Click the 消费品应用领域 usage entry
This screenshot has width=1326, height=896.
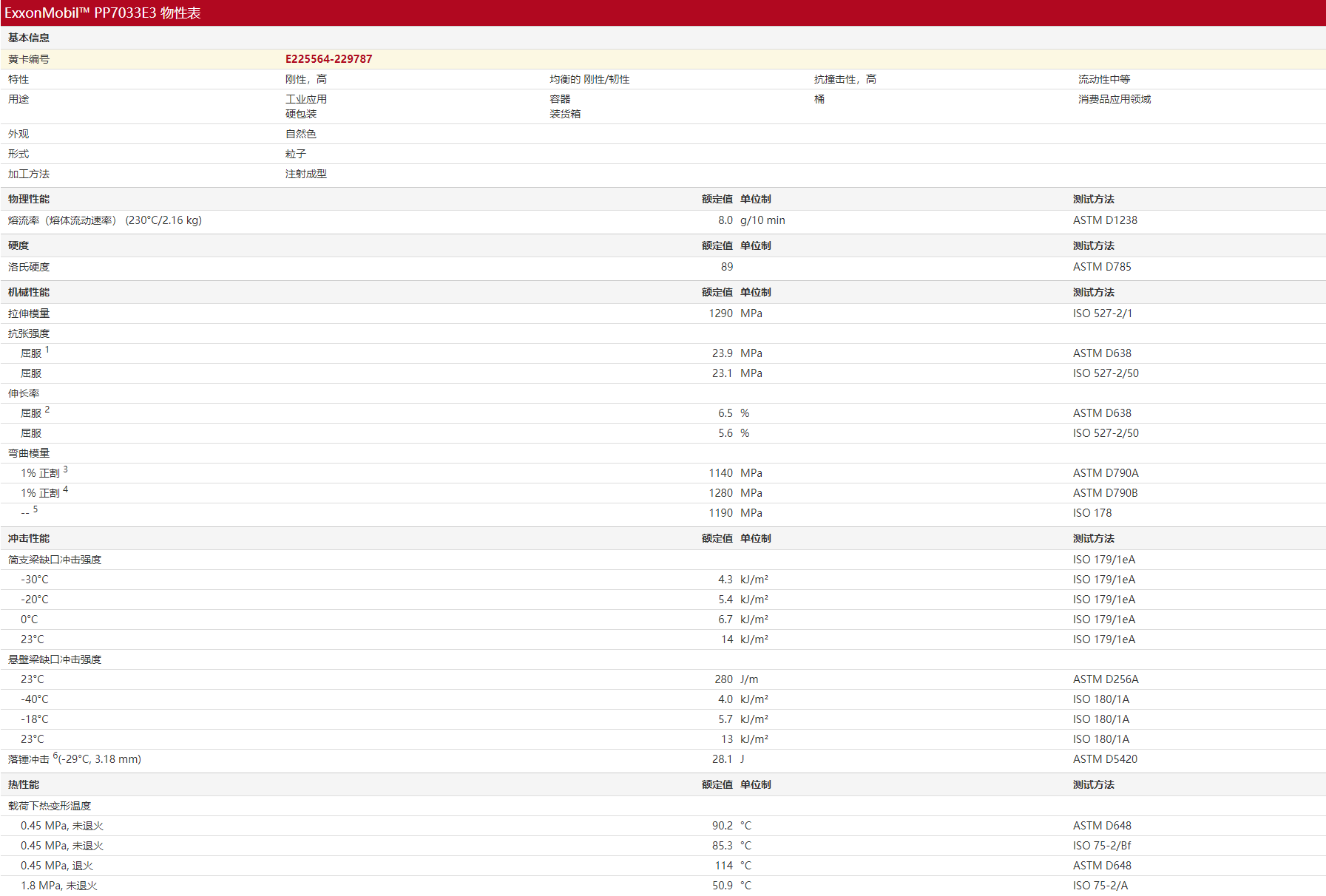pos(1114,99)
